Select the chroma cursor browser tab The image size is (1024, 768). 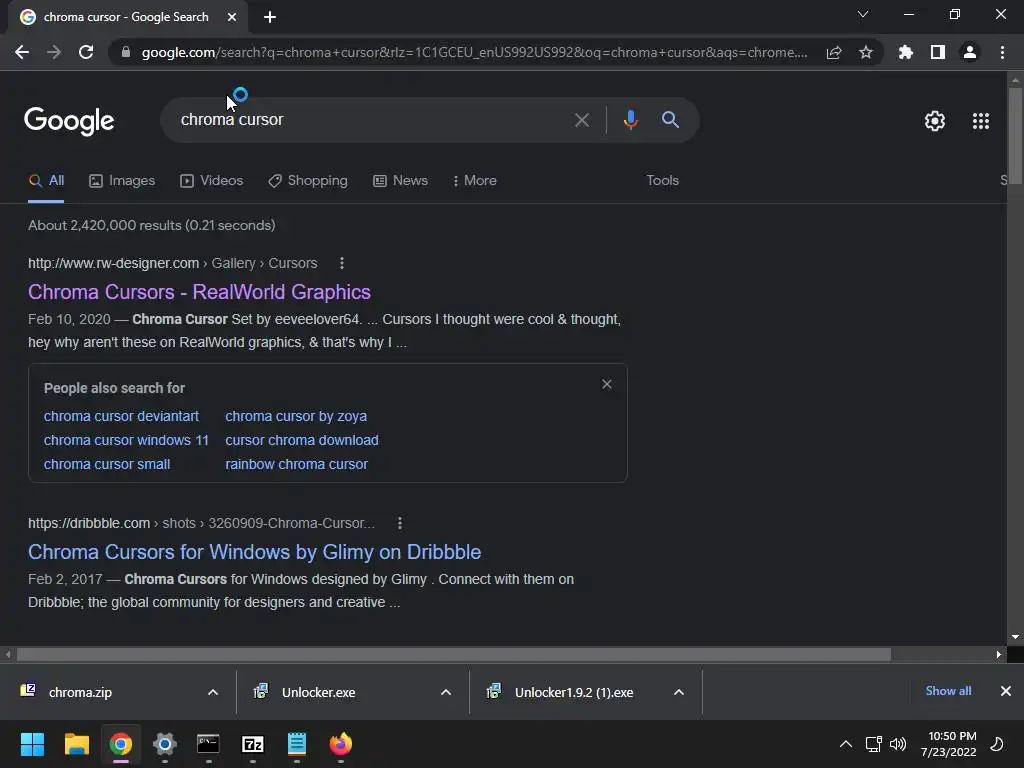pos(127,18)
